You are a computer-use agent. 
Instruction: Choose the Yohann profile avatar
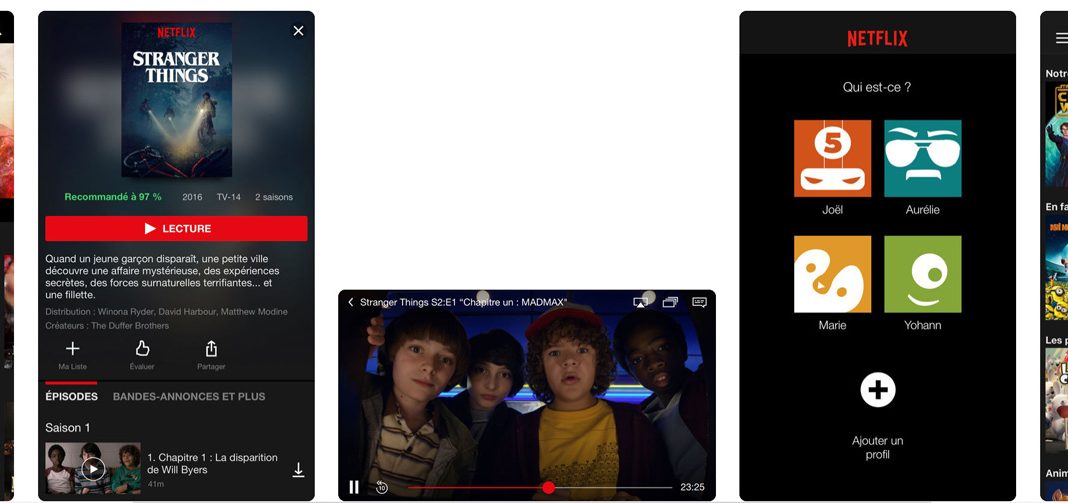[x=923, y=274]
